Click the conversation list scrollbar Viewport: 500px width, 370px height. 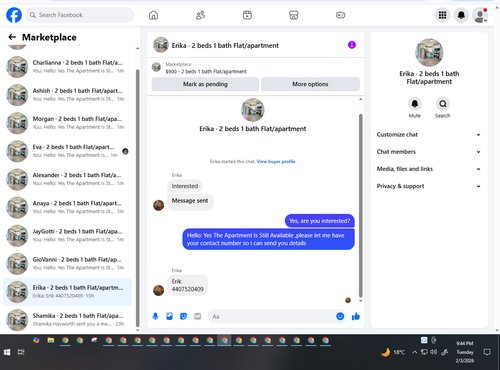click(137, 197)
